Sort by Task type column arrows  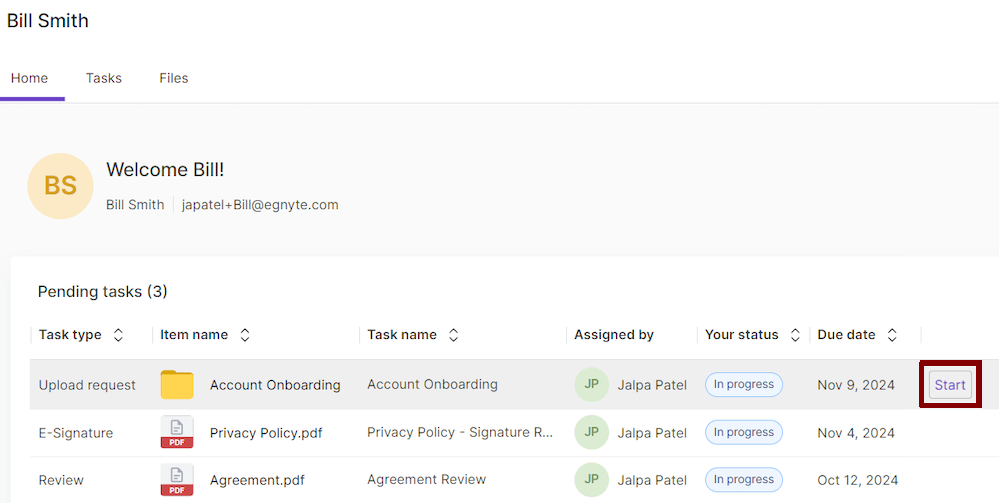[x=118, y=335]
